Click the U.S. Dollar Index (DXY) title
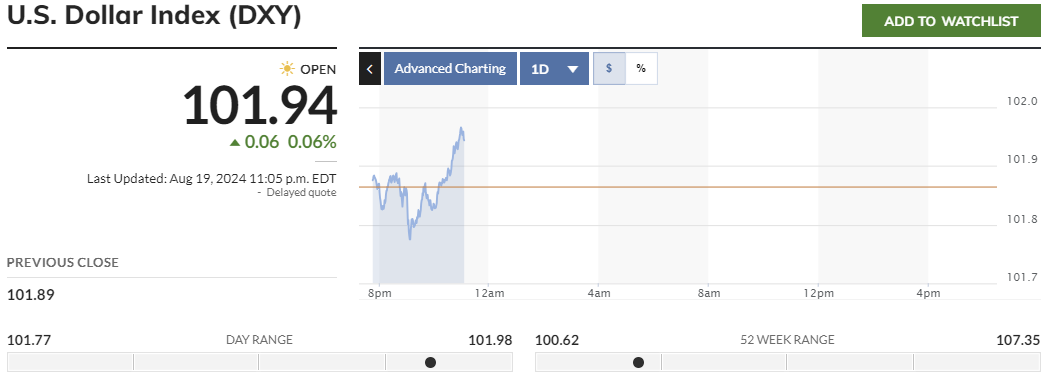Screen dimensions: 1047x375 click(154, 16)
